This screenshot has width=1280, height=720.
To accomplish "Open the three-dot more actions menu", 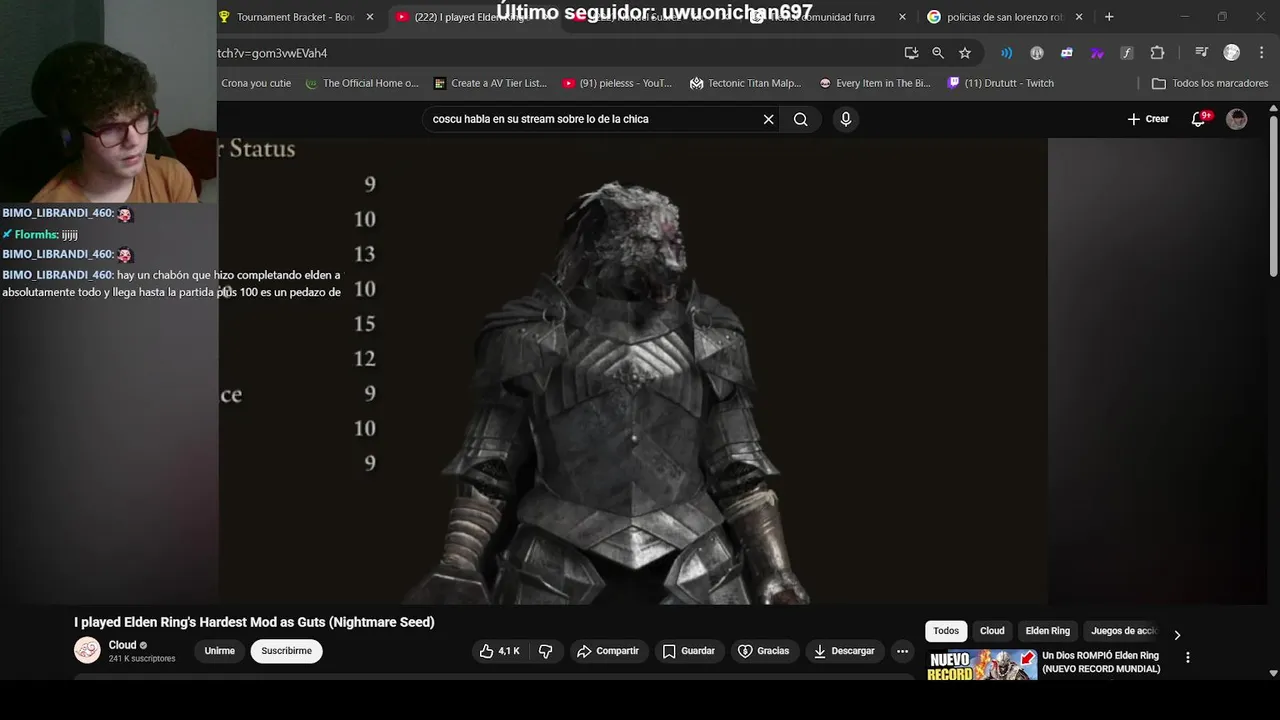I will [x=902, y=651].
